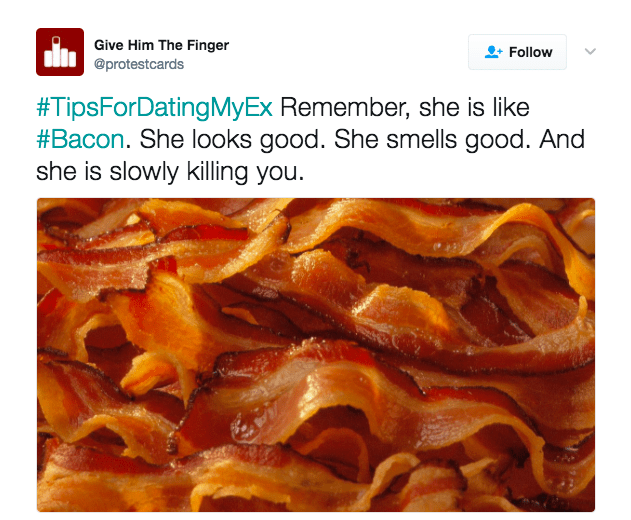
Task: Visit the Give Him The Finger profile name
Action: 161,45
